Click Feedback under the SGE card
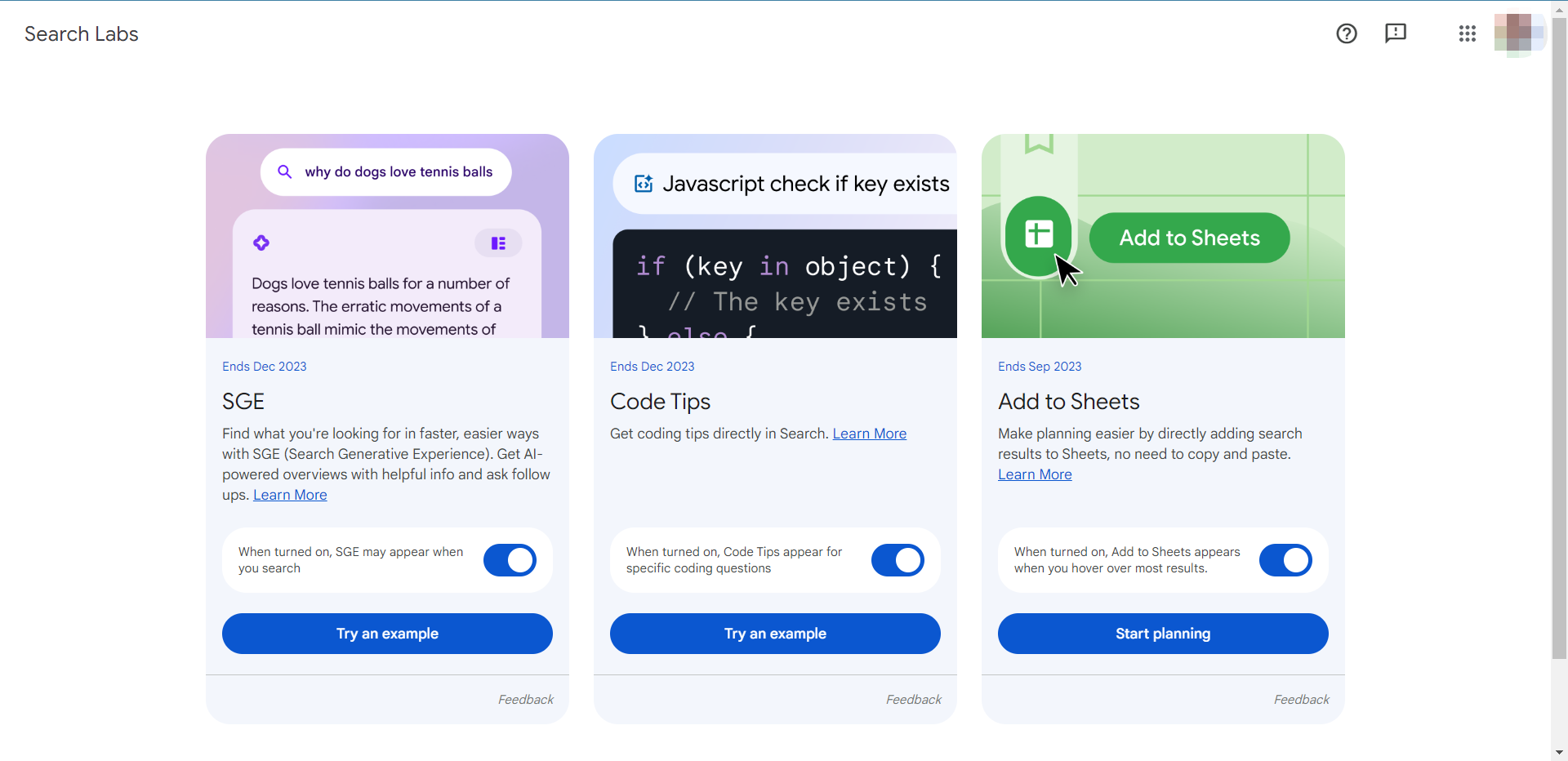Screen dimensions: 1568x761 pyautogui.click(x=526, y=700)
